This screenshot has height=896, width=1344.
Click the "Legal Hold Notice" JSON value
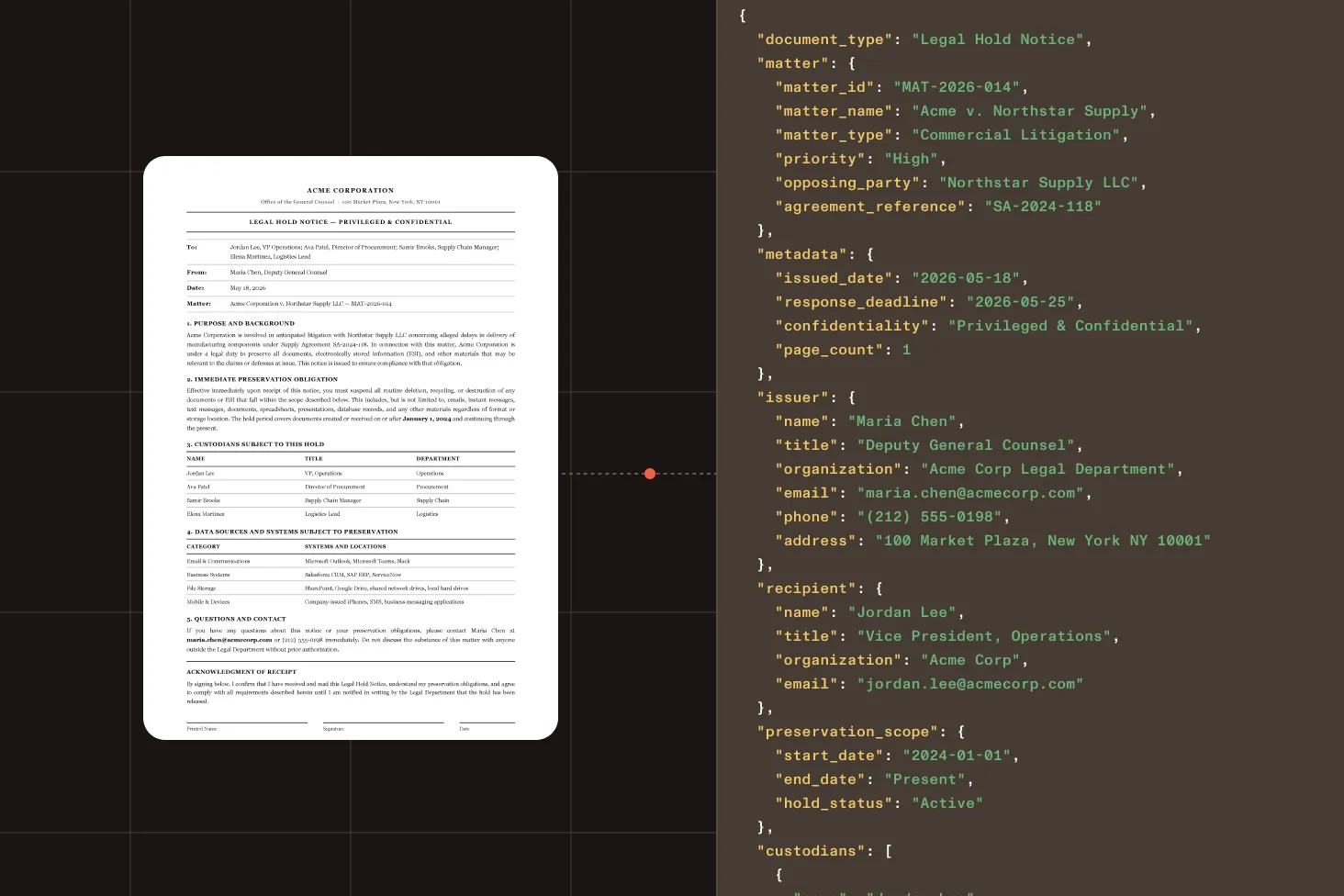(x=997, y=39)
